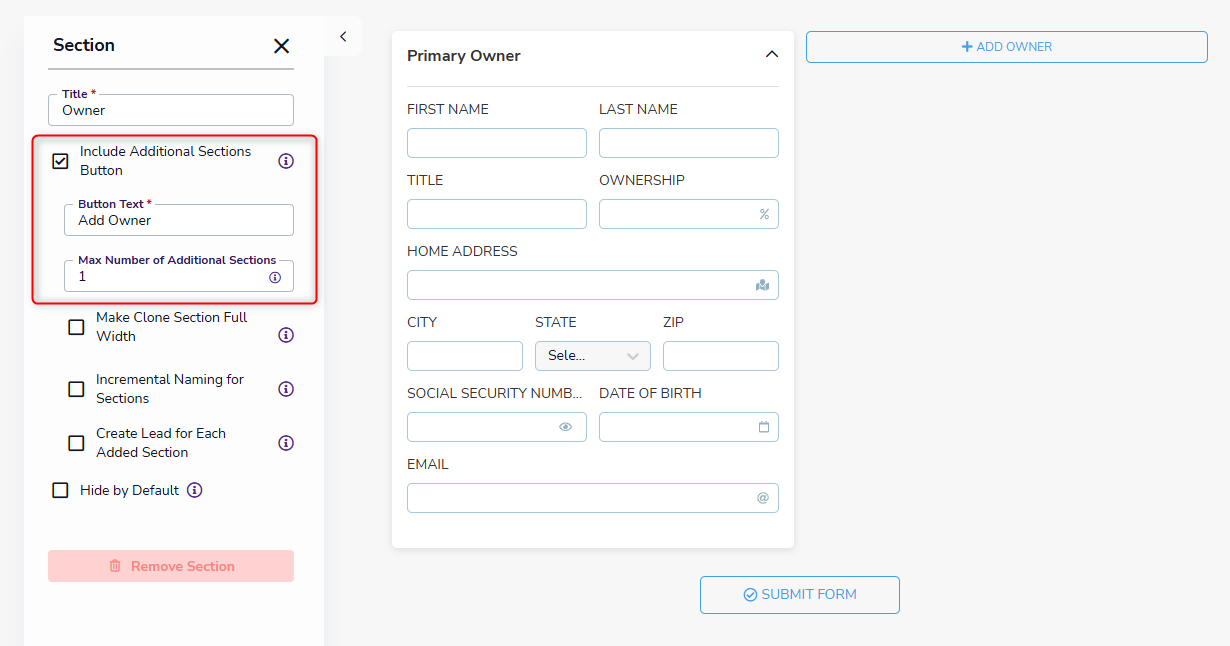Viewport: 1230px width, 646px height.
Task: Collapse the left sidebar panel arrow
Action: click(343, 36)
